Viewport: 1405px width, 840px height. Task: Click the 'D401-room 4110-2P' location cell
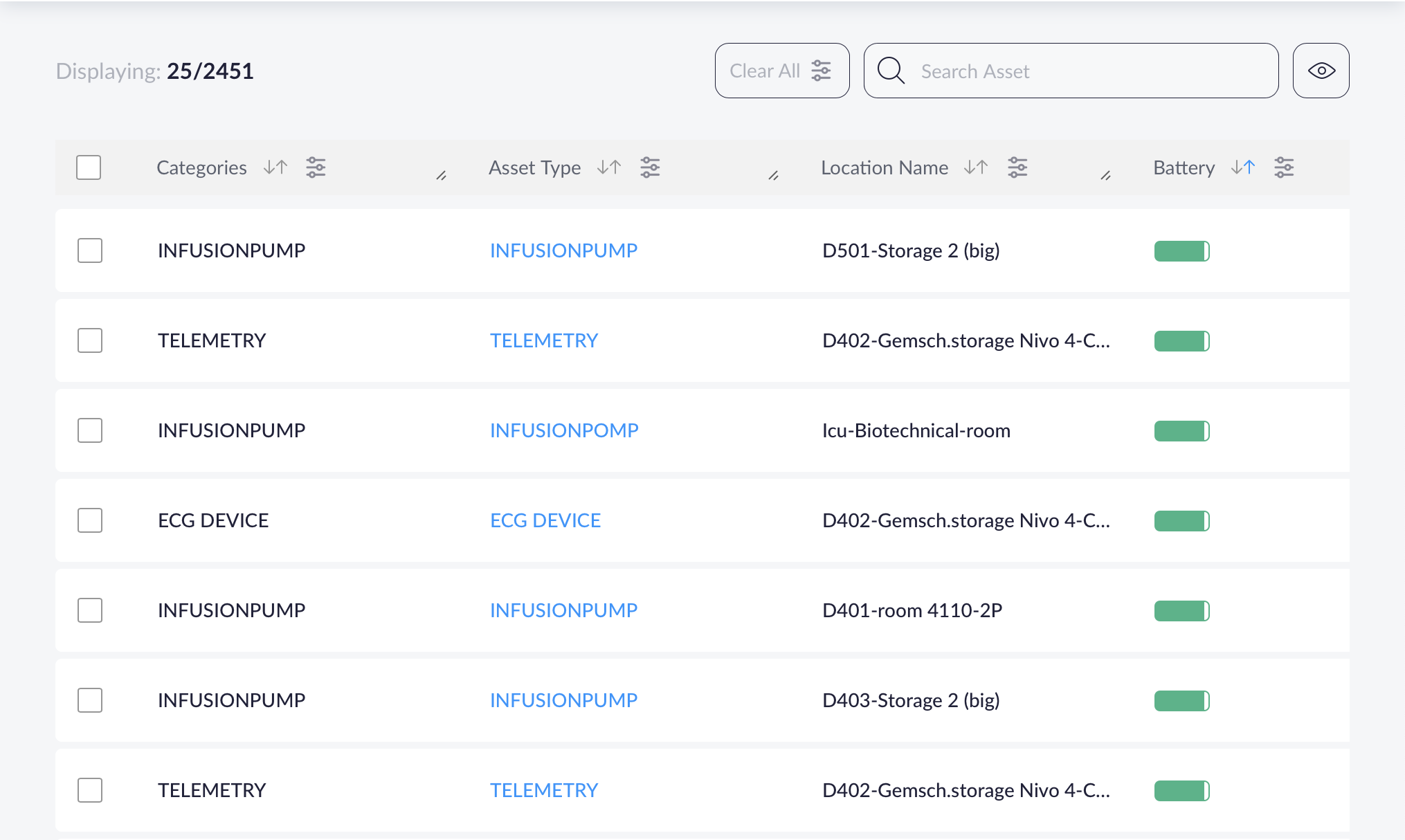click(912, 610)
